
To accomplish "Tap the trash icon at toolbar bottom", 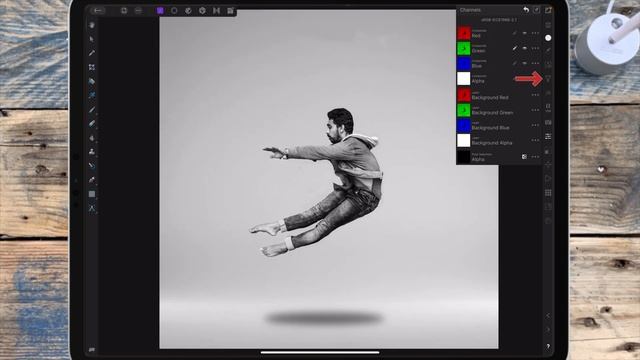I will (92, 349).
